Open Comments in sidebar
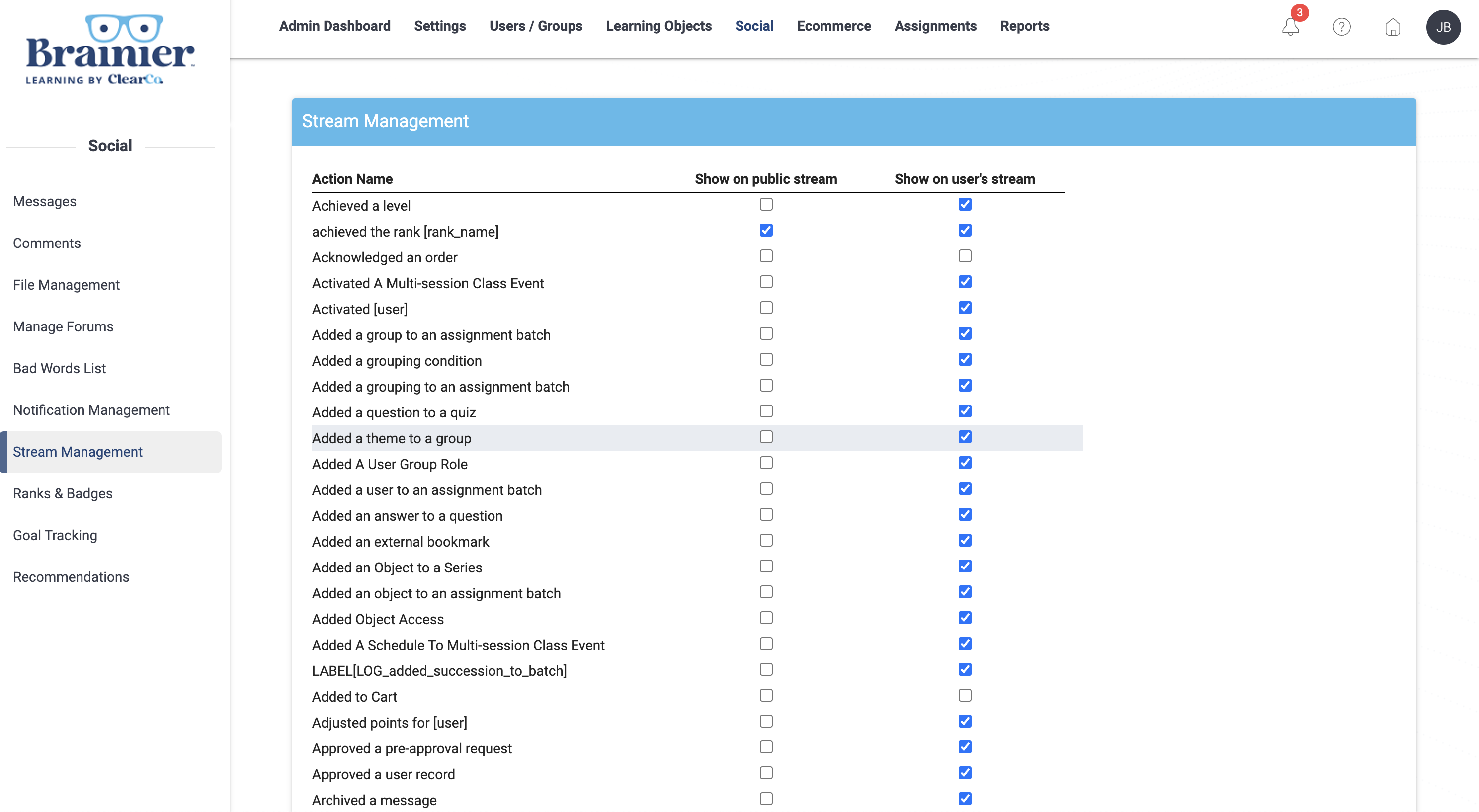The image size is (1479, 812). tap(47, 244)
